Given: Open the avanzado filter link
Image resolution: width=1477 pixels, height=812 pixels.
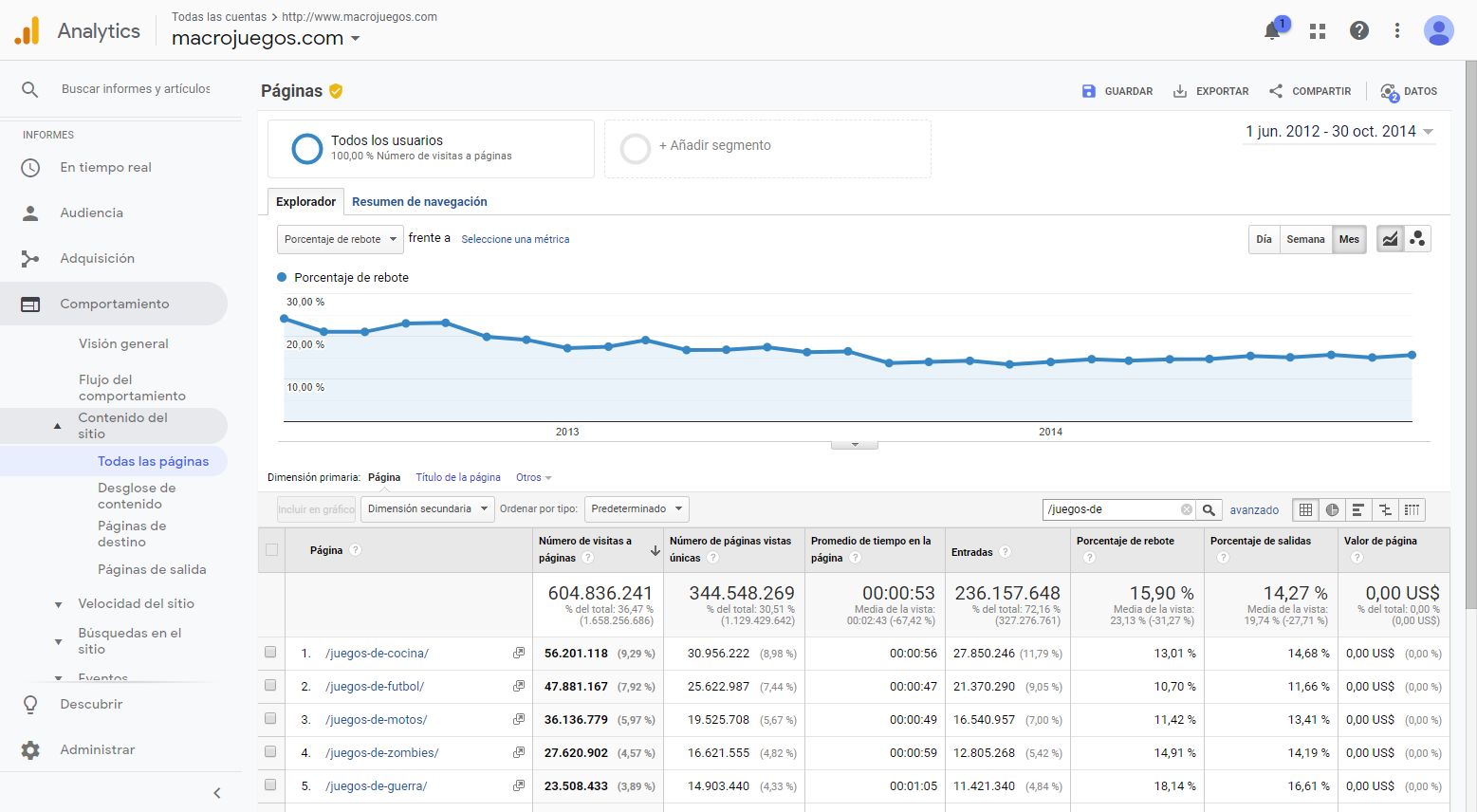Looking at the screenshot, I should click(x=1254, y=509).
